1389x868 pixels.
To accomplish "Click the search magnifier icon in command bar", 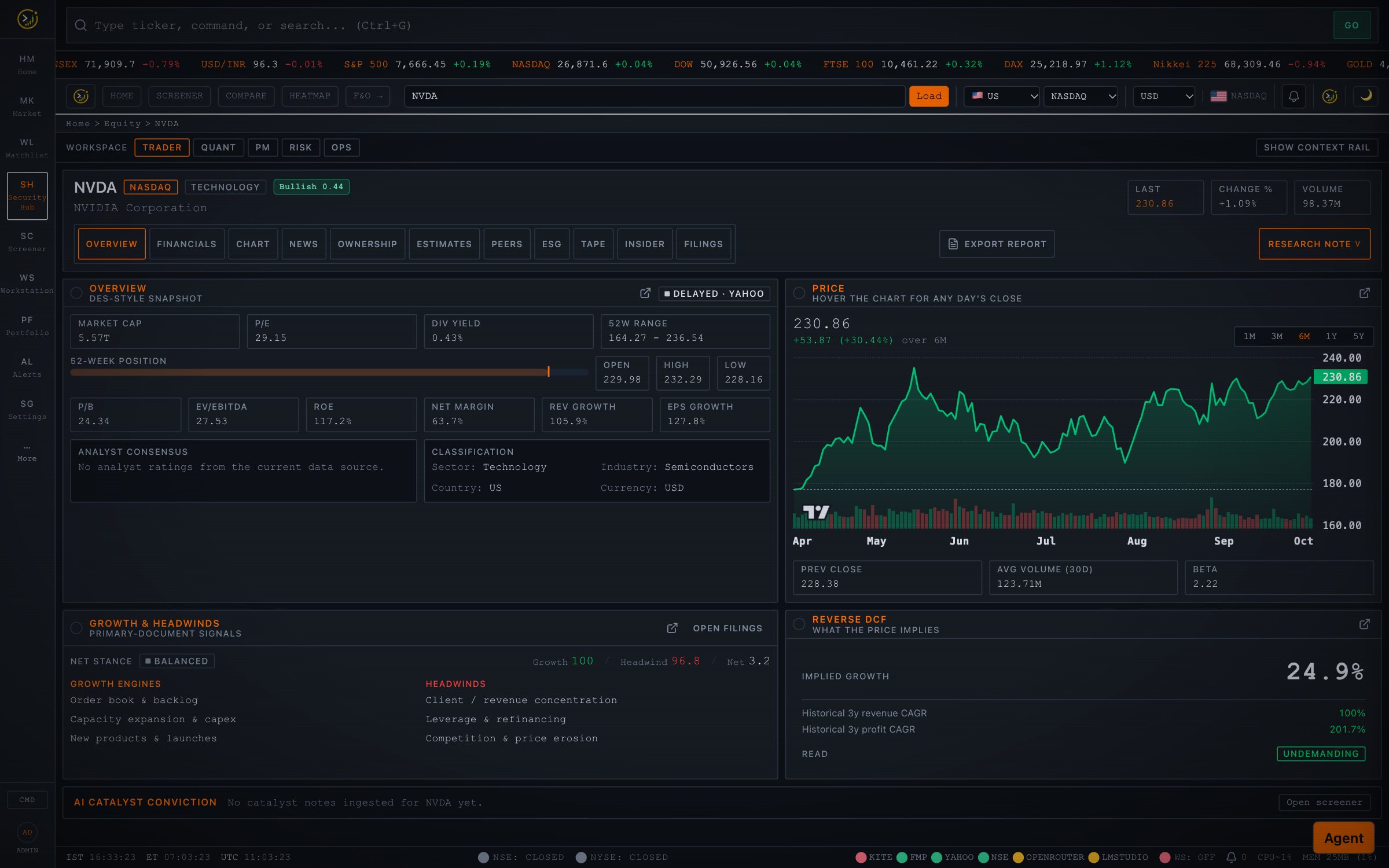I will click(x=80, y=25).
